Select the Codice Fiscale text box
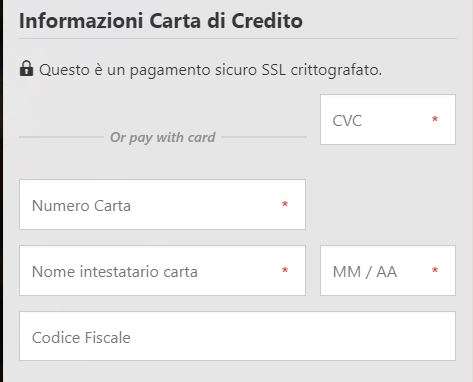This screenshot has width=473, height=382. pyautogui.click(x=237, y=336)
